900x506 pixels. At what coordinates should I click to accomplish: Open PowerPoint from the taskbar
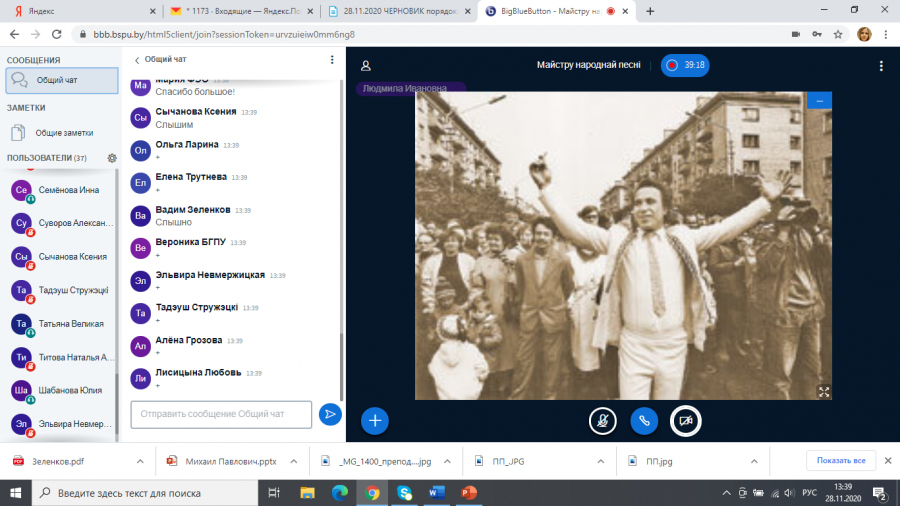pos(469,493)
